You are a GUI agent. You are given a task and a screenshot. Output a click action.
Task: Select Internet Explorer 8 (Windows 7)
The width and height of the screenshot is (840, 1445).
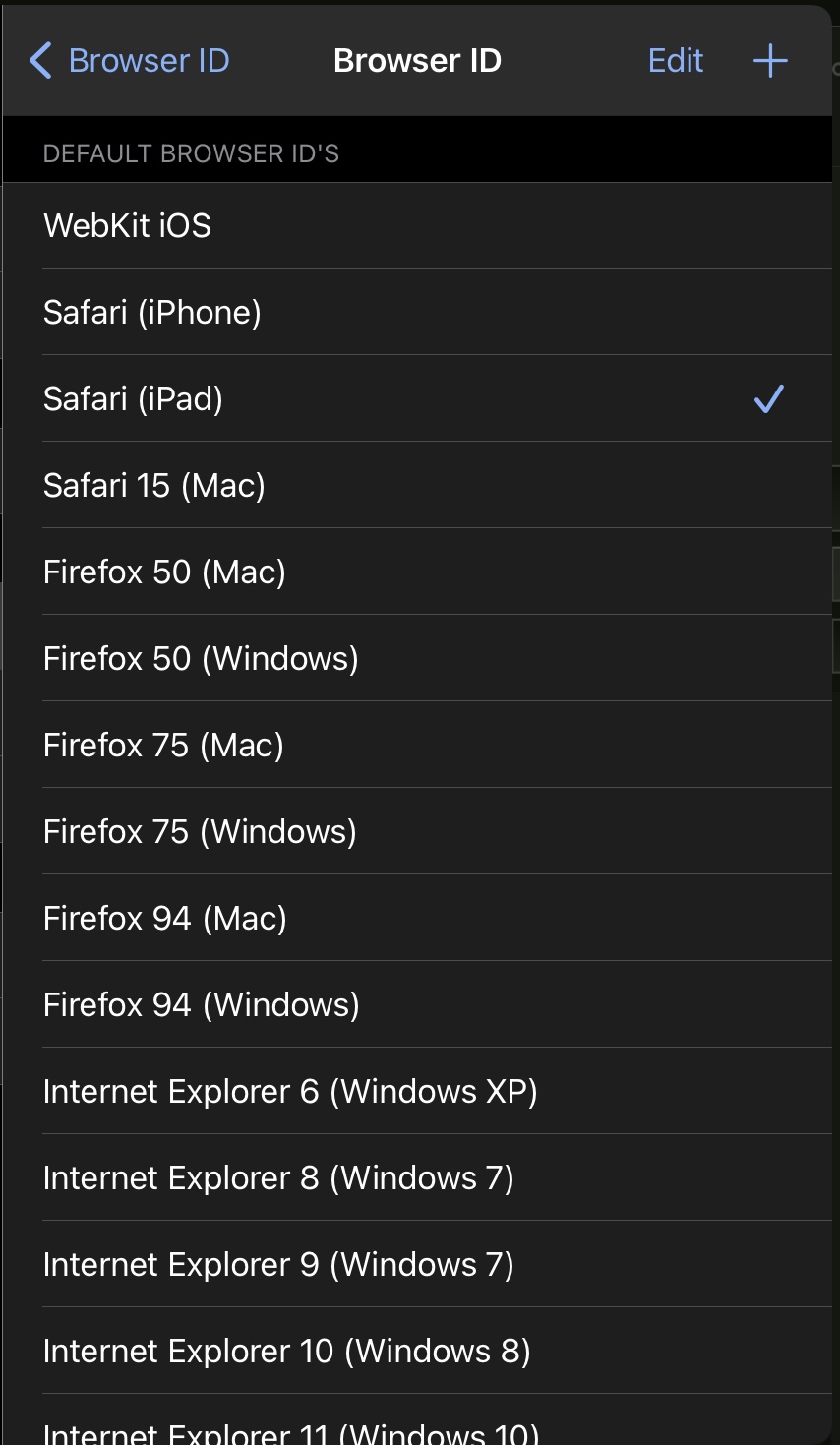coord(418,1177)
